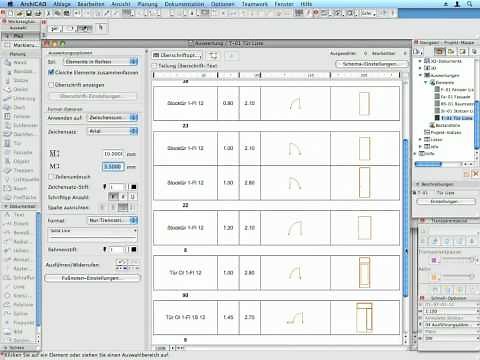Click the New document toolbar icon

click(x=11, y=13)
